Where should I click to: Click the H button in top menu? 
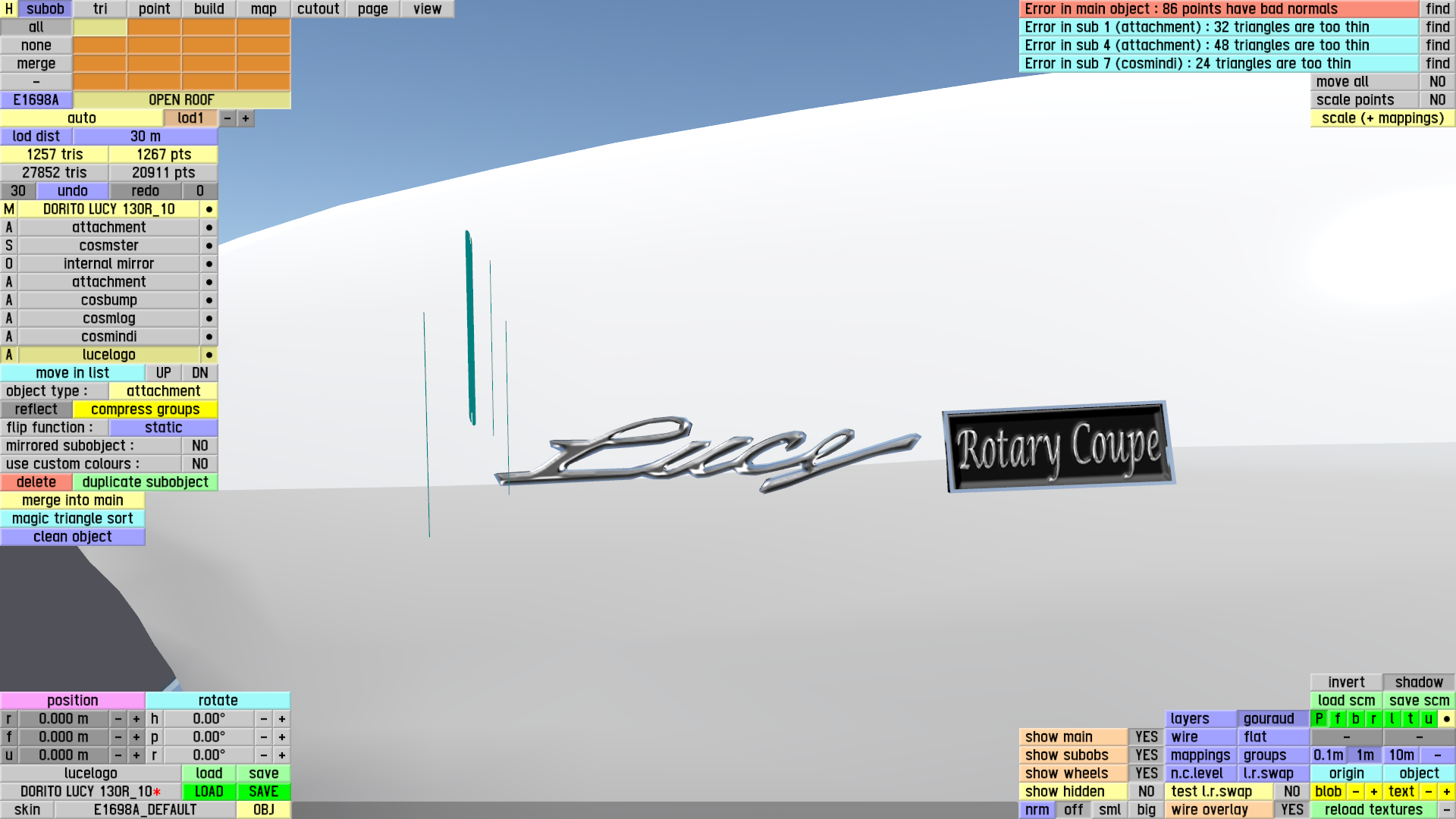click(8, 9)
